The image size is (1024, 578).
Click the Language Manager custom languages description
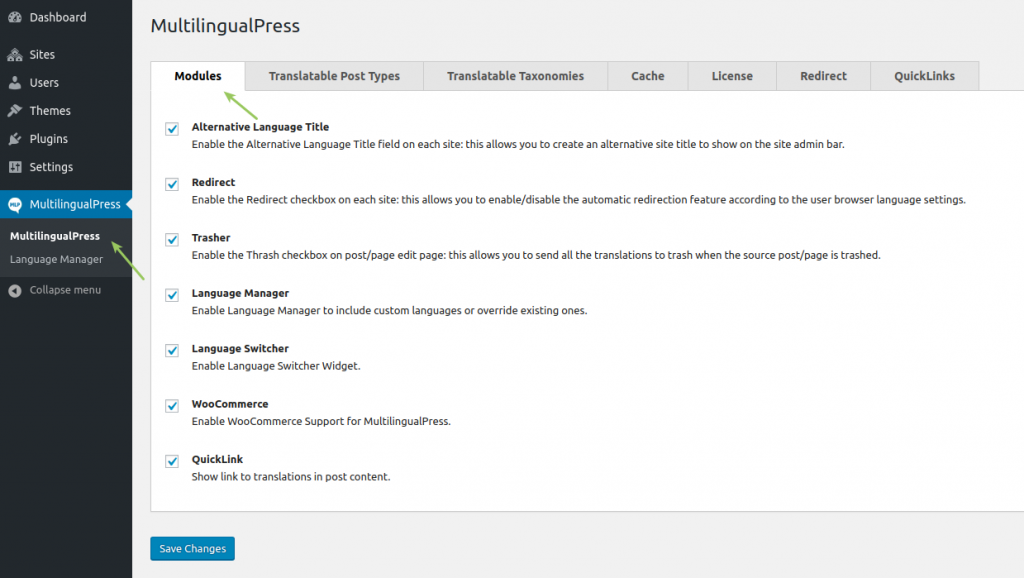[389, 311]
